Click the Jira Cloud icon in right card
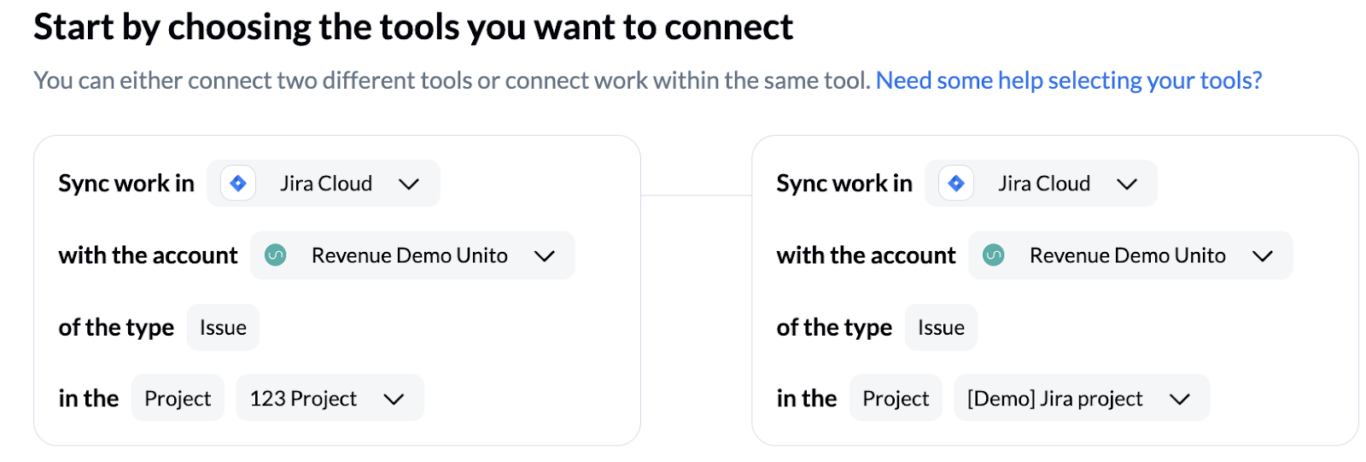1366x462 pixels. [956, 184]
